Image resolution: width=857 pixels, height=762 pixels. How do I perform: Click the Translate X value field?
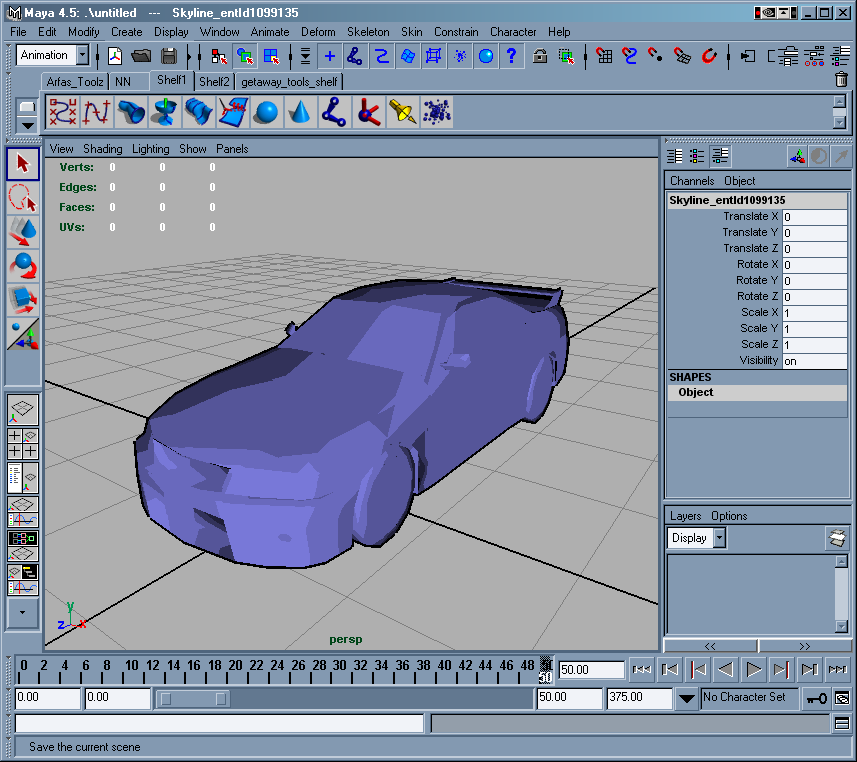tap(813, 217)
